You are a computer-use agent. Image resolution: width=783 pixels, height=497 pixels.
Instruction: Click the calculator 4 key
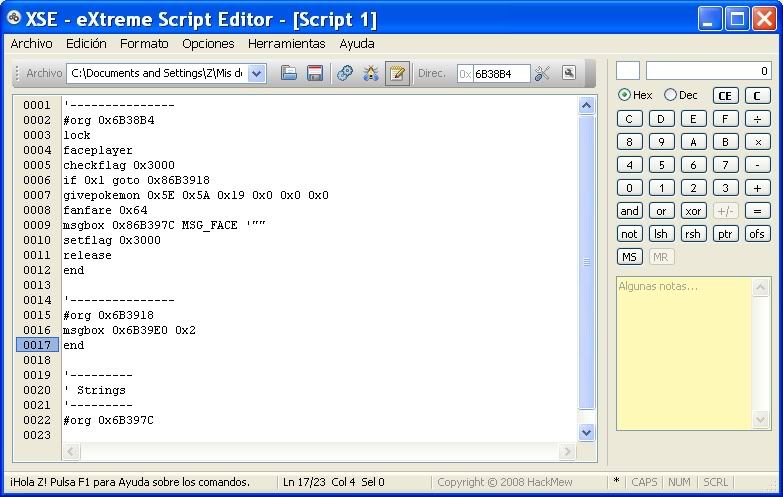(x=629, y=165)
